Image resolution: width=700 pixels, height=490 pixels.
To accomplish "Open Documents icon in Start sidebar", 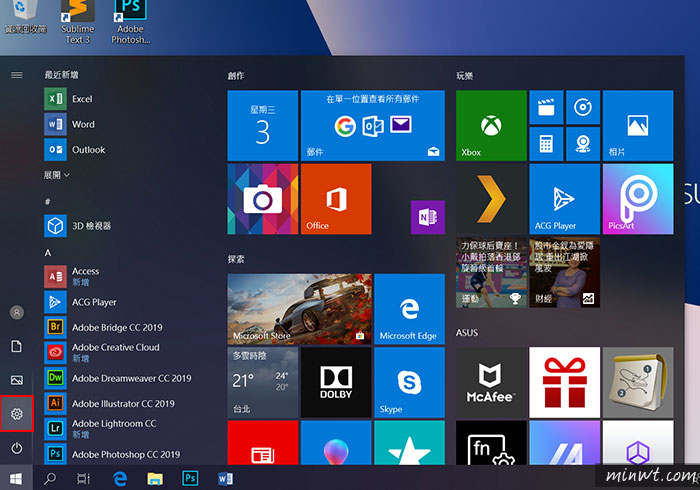I will (17, 346).
